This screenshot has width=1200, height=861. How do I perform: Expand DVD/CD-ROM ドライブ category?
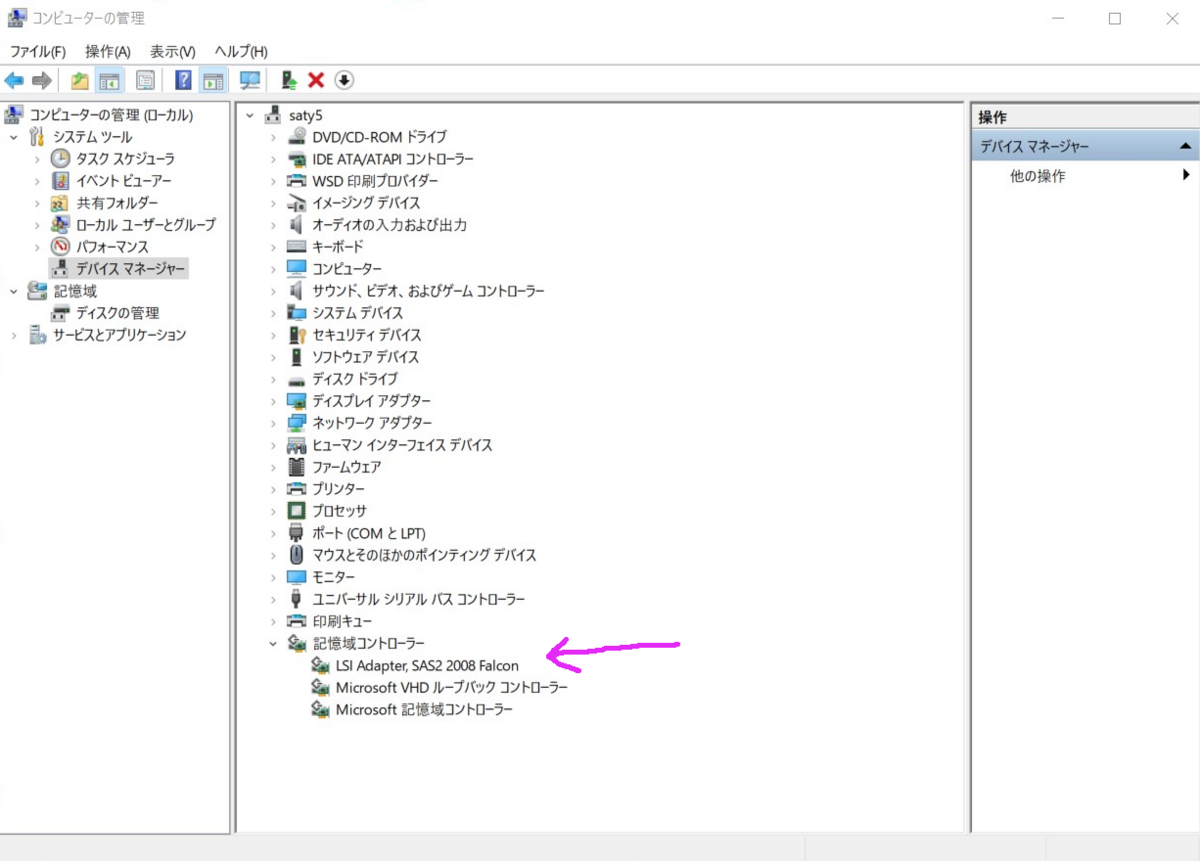pyautogui.click(x=273, y=137)
